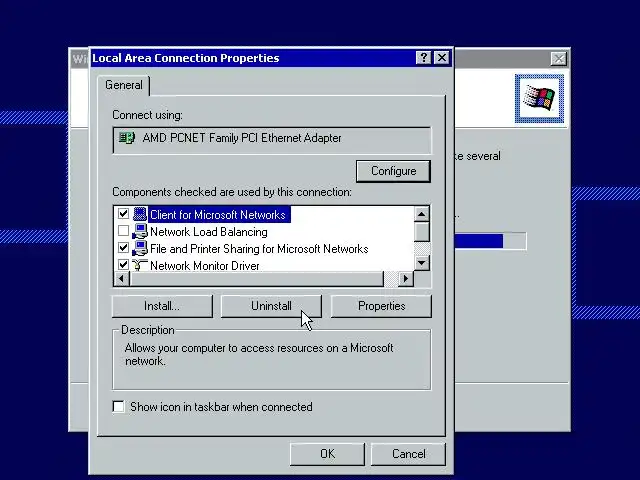The width and height of the screenshot is (640, 480).
Task: Click the background wizard window's close button
Action: click(558, 59)
